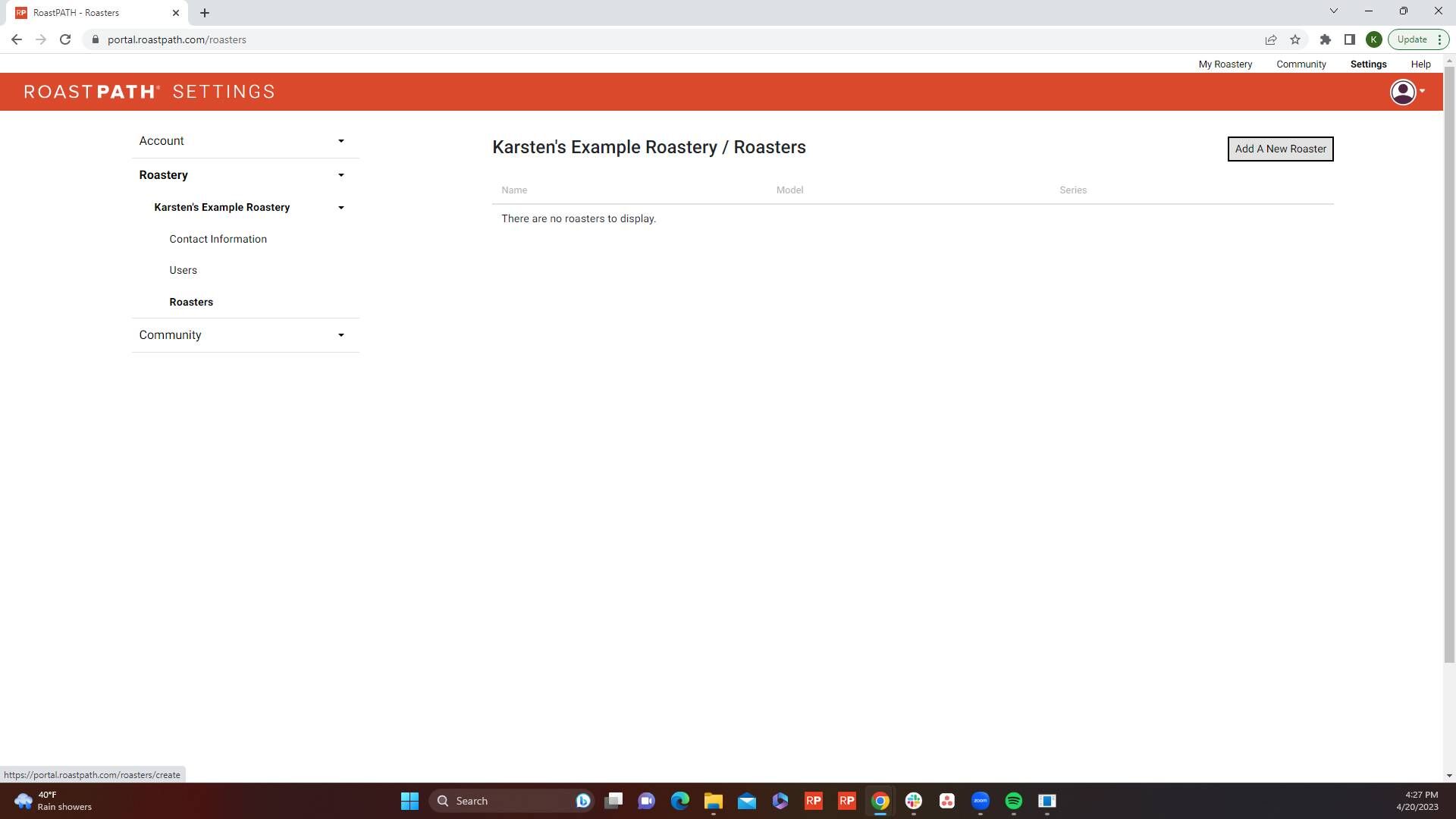Open File Explorer from the taskbar

714,801
